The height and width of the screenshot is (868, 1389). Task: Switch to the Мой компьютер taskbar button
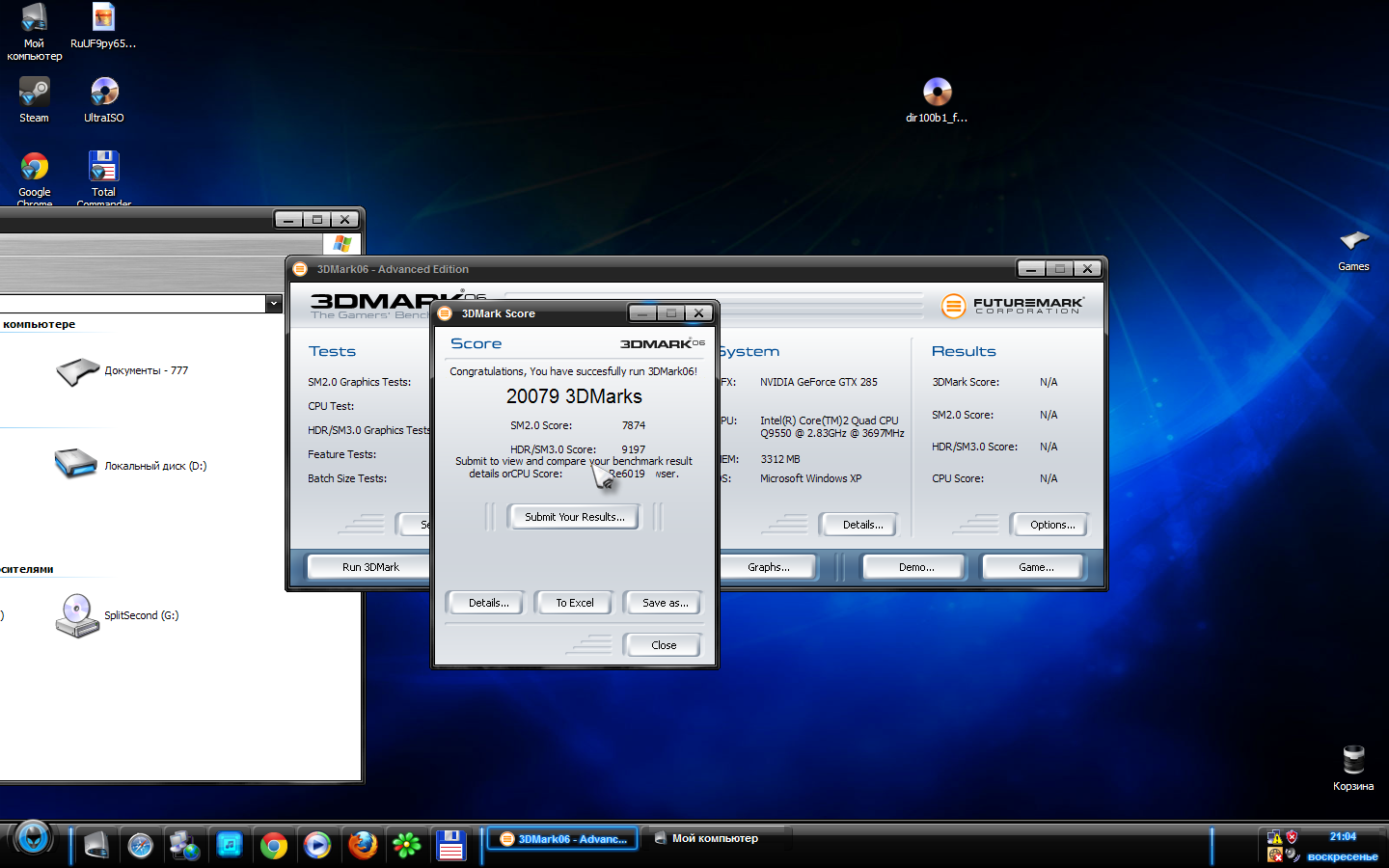coord(716,839)
